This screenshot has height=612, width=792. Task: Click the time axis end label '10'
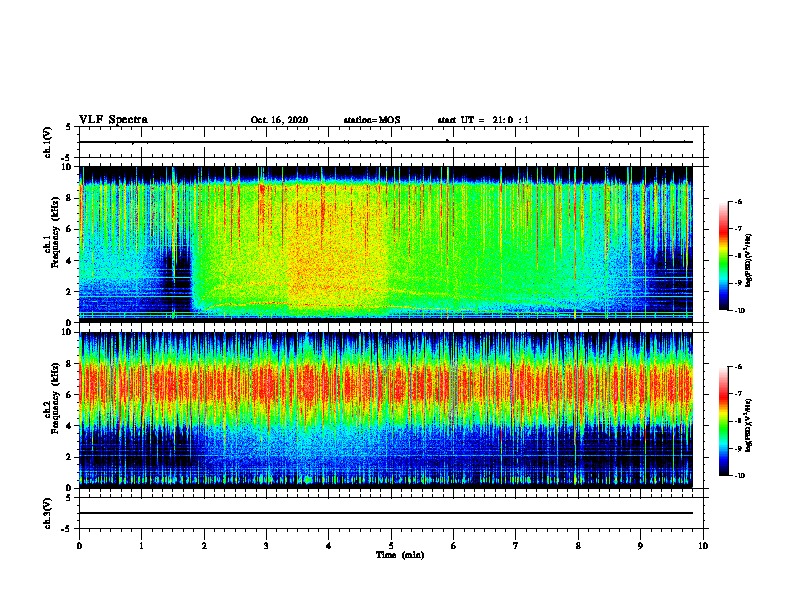pos(703,546)
